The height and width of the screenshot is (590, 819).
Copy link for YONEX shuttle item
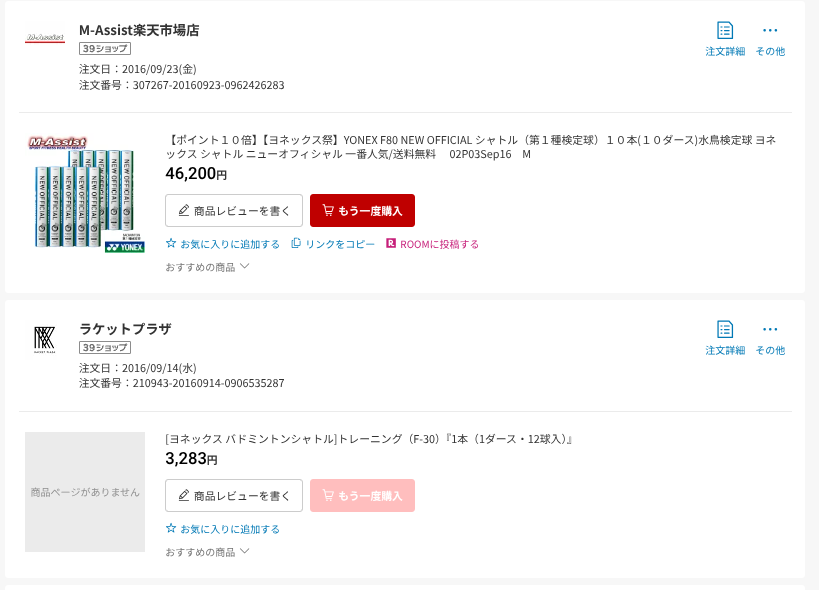pyautogui.click(x=333, y=244)
